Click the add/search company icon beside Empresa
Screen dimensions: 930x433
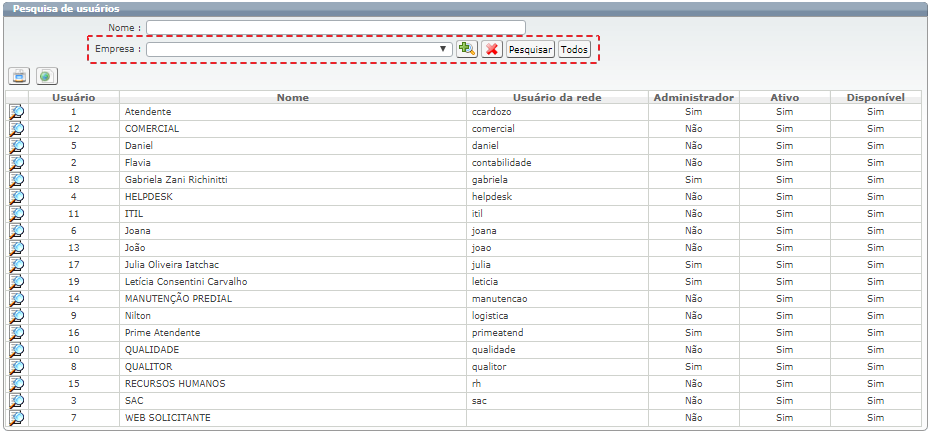tap(467, 49)
